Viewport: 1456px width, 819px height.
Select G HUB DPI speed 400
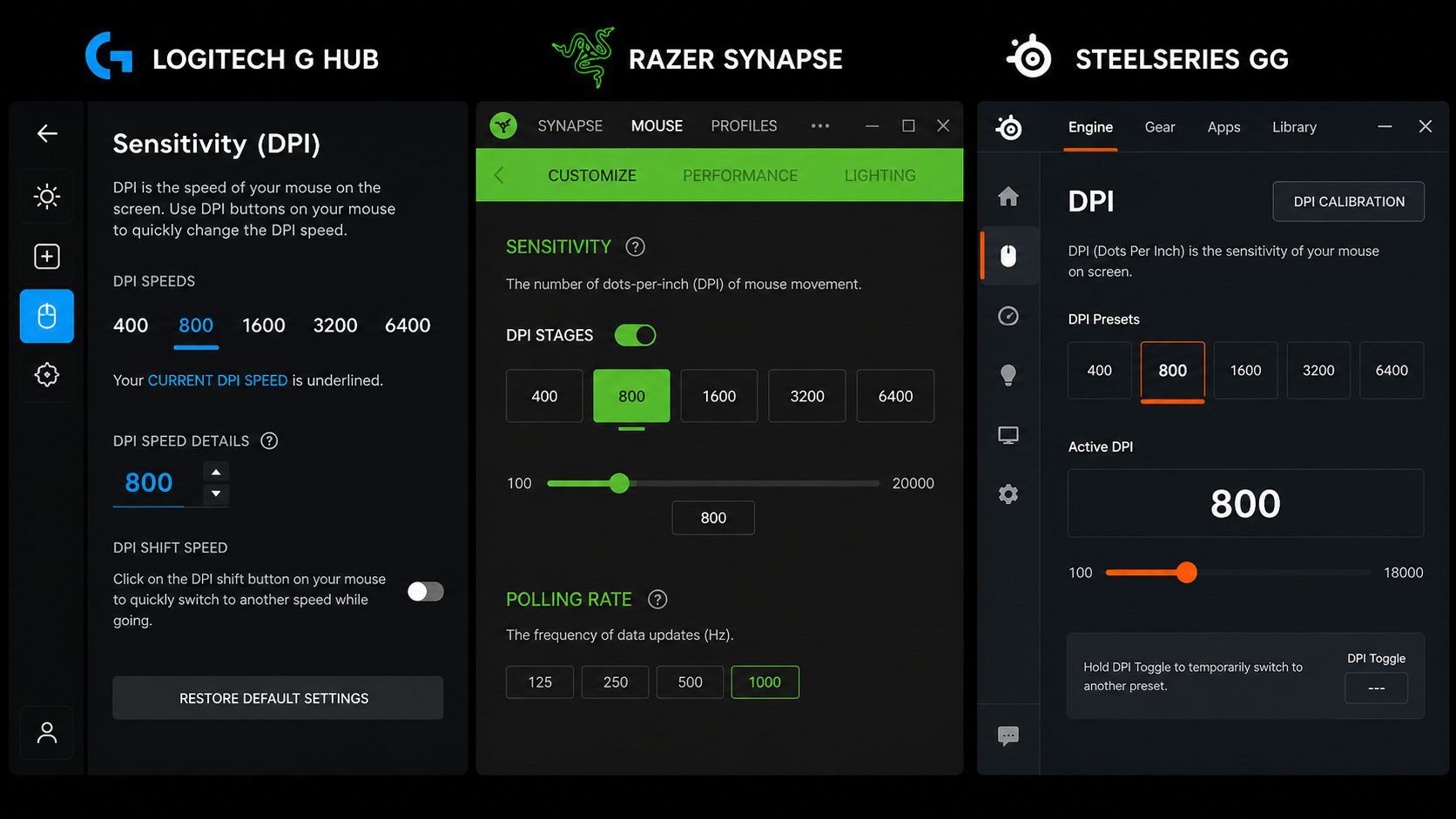[131, 326]
